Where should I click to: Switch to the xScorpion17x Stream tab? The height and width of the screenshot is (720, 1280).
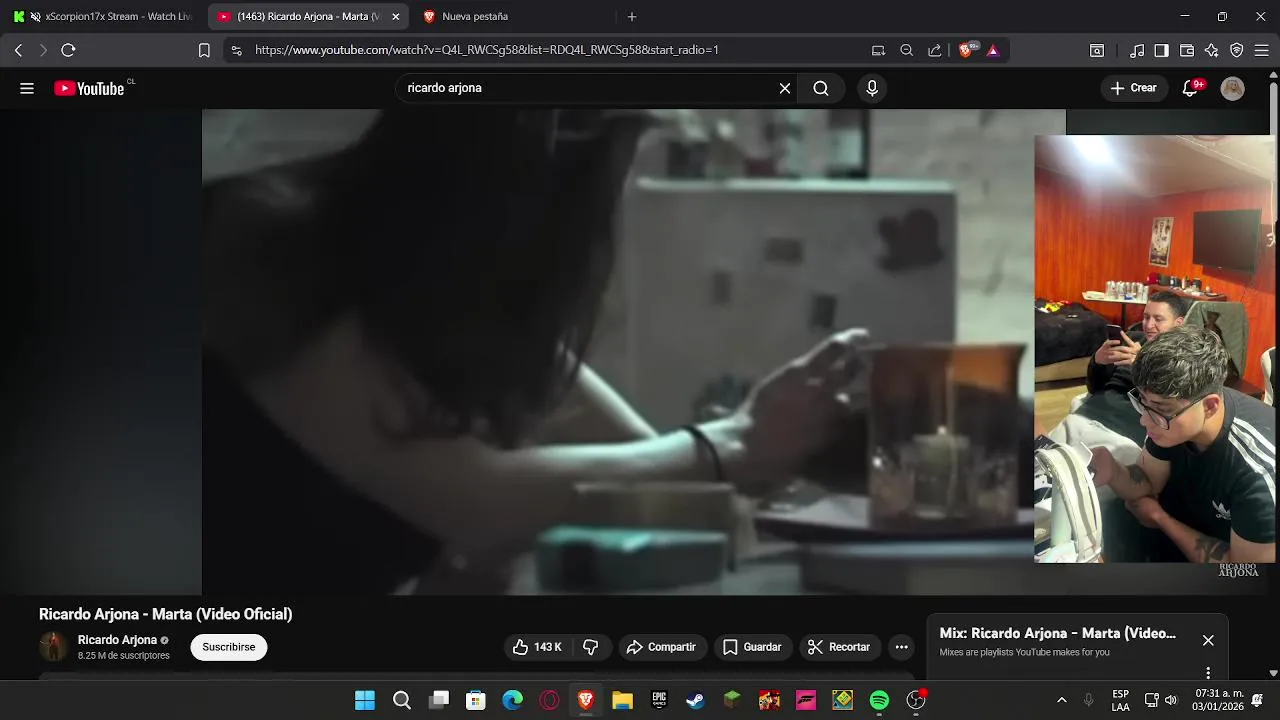103,17
